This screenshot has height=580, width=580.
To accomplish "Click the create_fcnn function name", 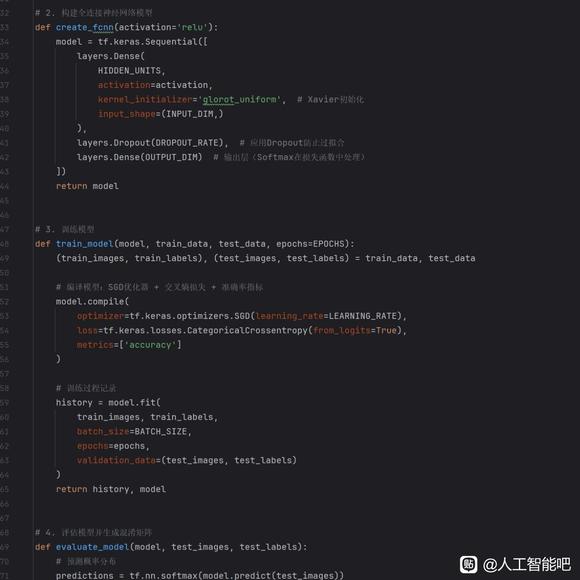I will [85, 27].
